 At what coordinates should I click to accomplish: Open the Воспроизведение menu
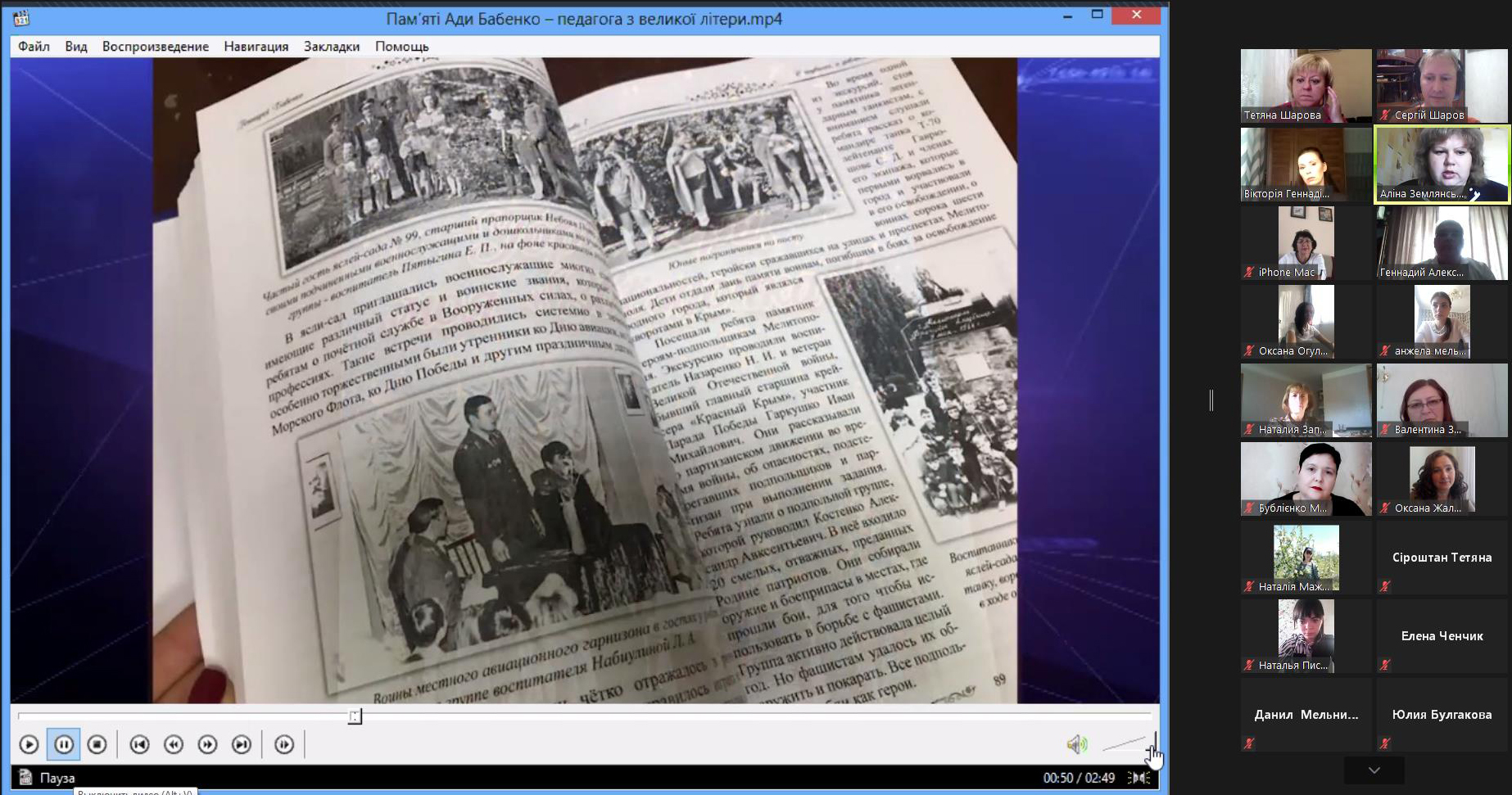[155, 47]
